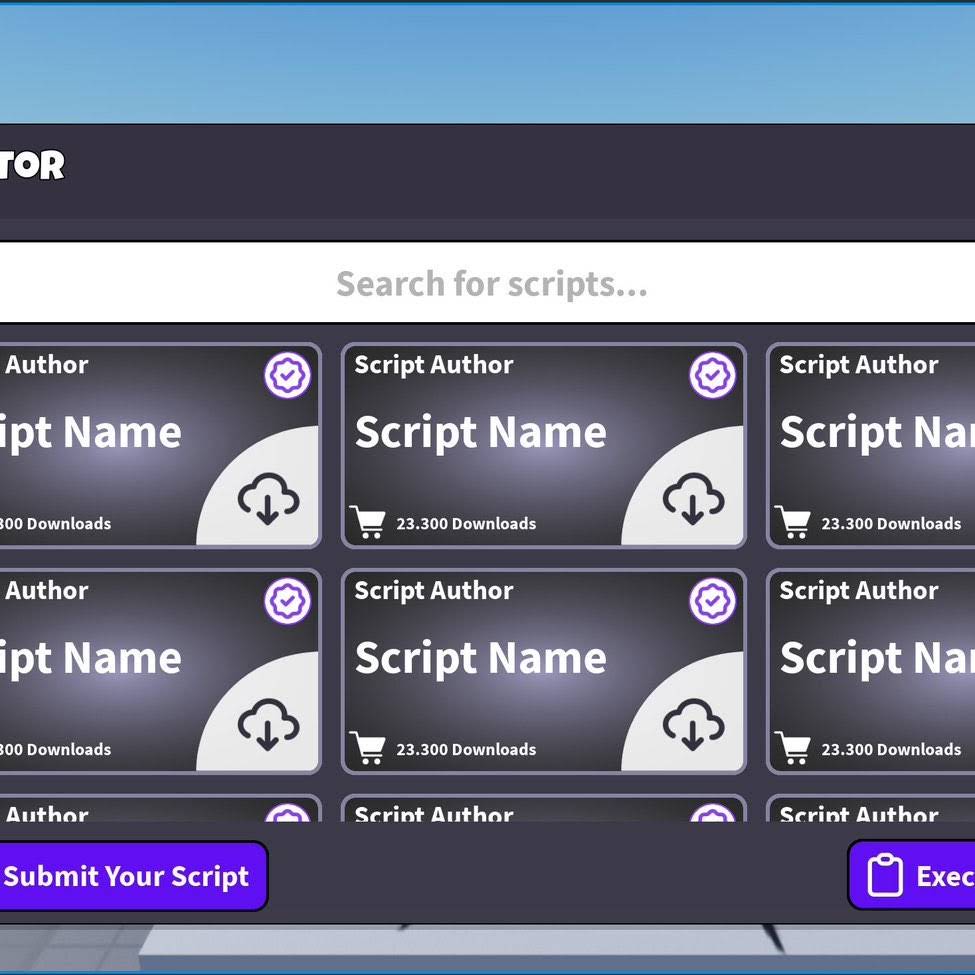Viewport: 975px width, 975px height.
Task: Tap verified badge on second-row middle card
Action: coord(713,601)
